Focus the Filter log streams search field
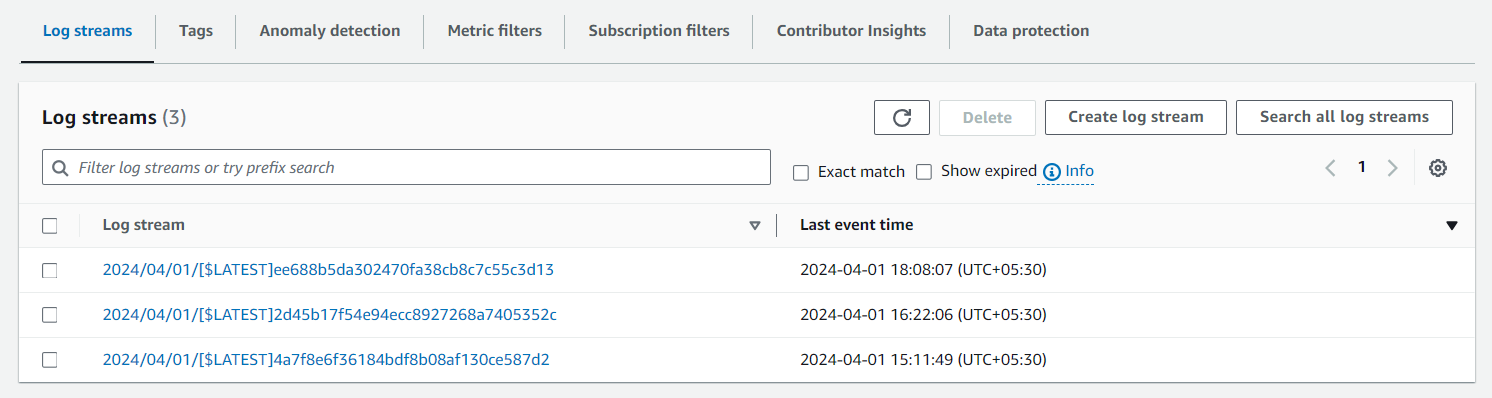This screenshot has width=1492, height=398. 406,168
